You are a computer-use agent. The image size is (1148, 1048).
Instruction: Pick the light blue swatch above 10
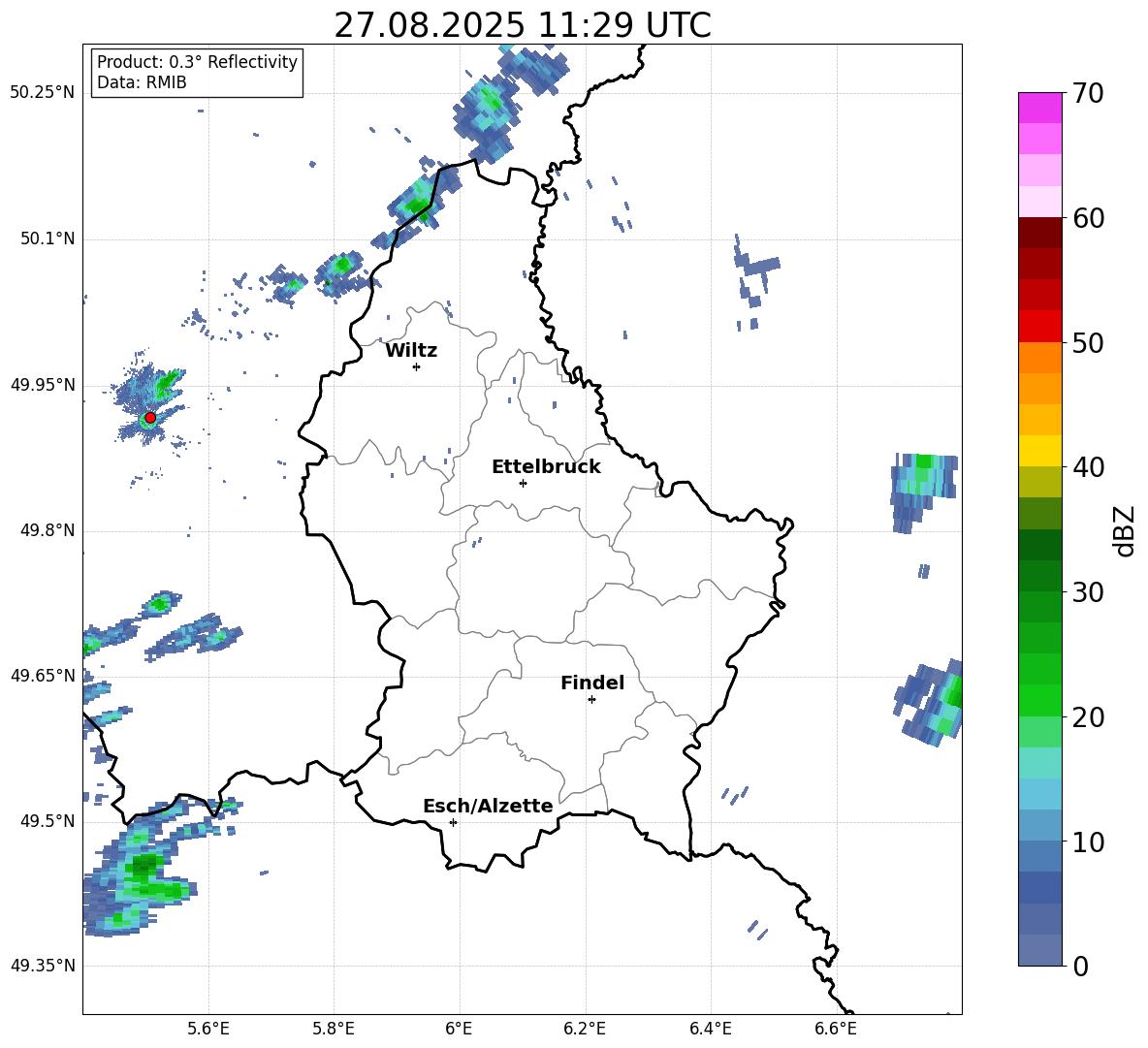1039,826
